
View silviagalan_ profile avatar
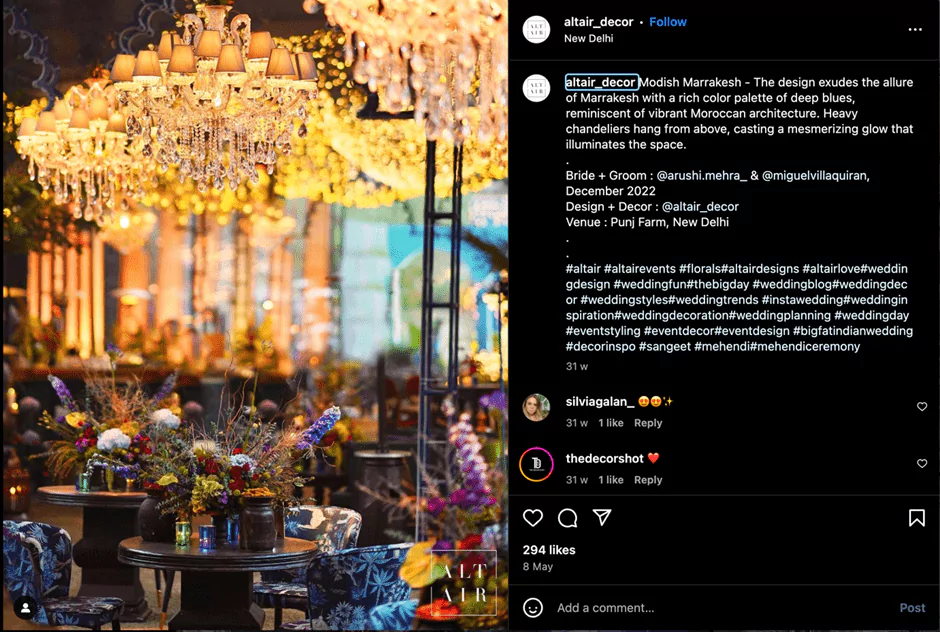point(536,408)
